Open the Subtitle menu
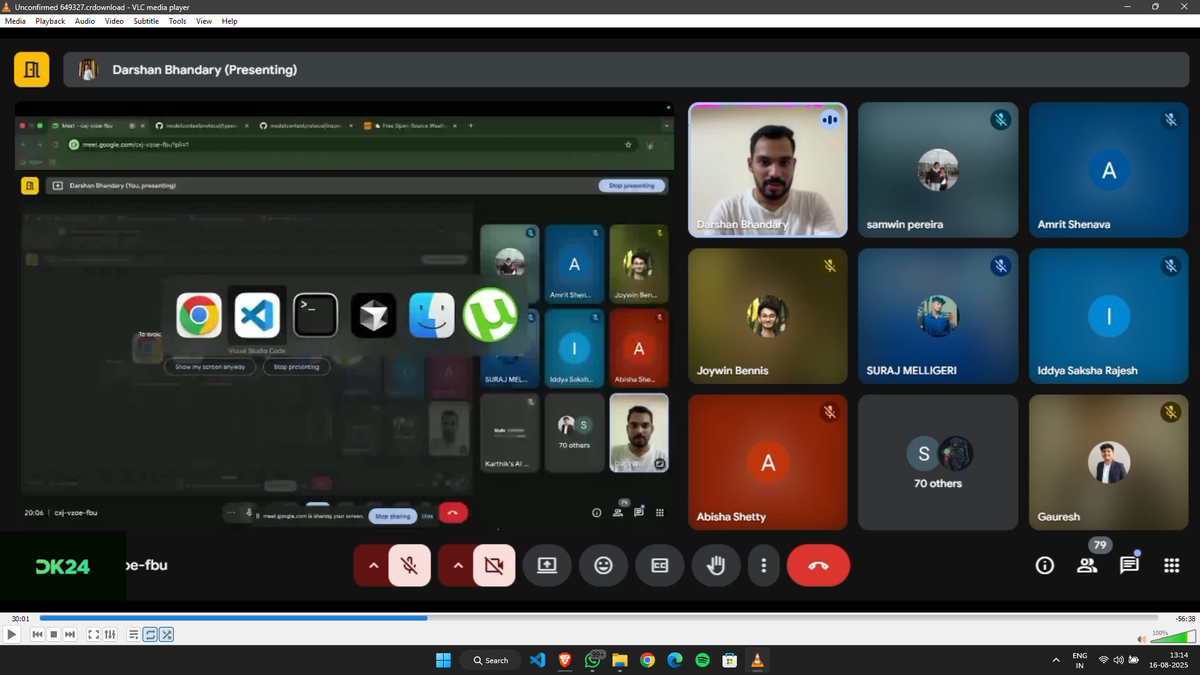Viewport: 1200px width, 675px height. point(146,21)
